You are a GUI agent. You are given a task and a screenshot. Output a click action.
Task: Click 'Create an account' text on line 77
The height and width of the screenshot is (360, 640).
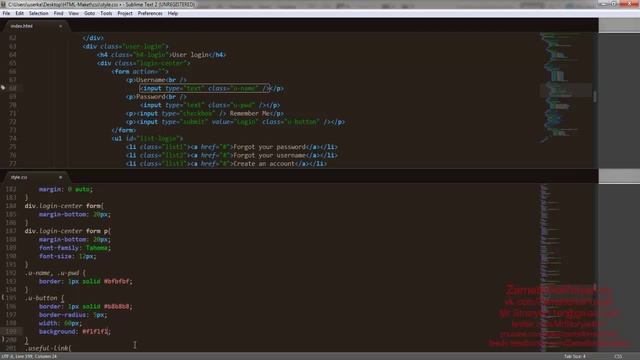coord(264,164)
